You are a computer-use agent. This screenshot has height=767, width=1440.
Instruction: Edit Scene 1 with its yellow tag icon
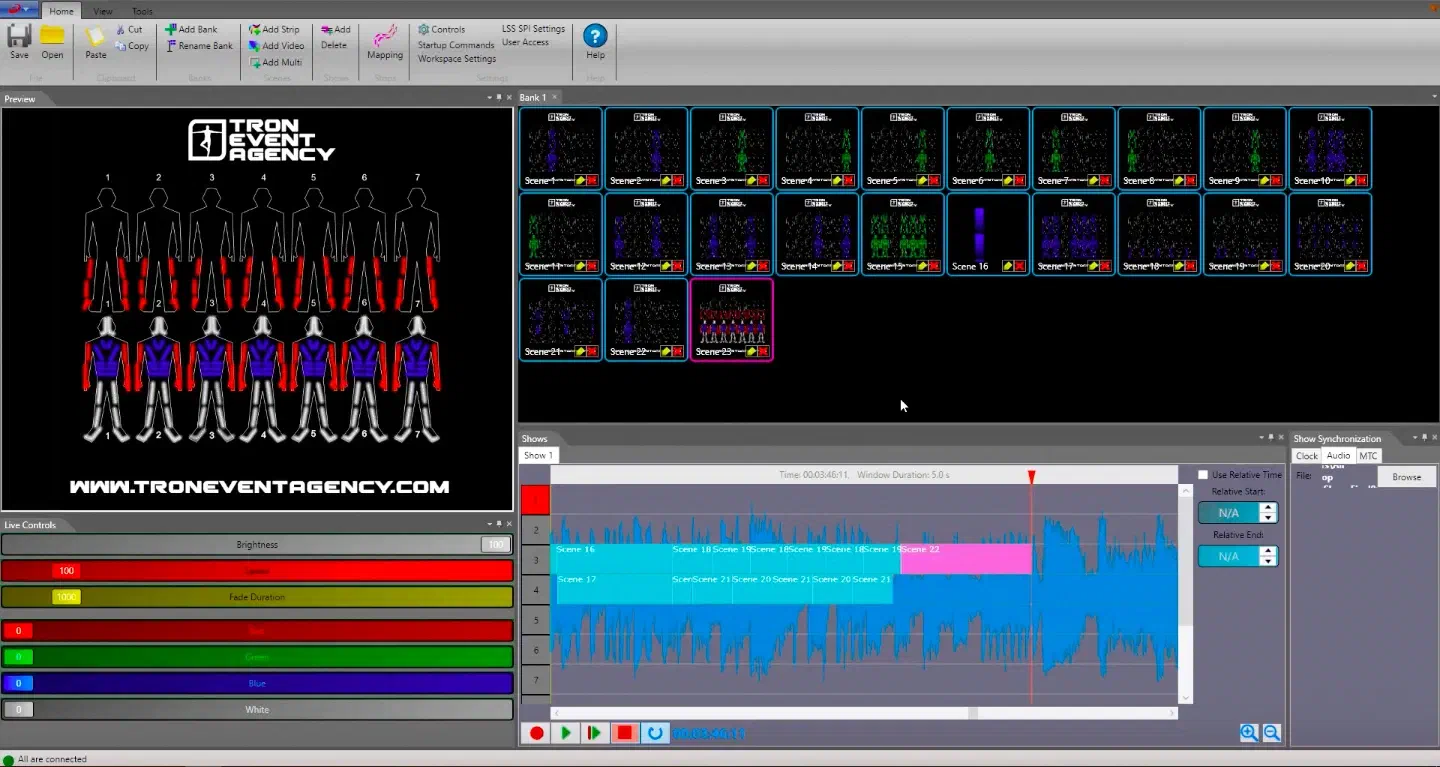[x=580, y=181]
